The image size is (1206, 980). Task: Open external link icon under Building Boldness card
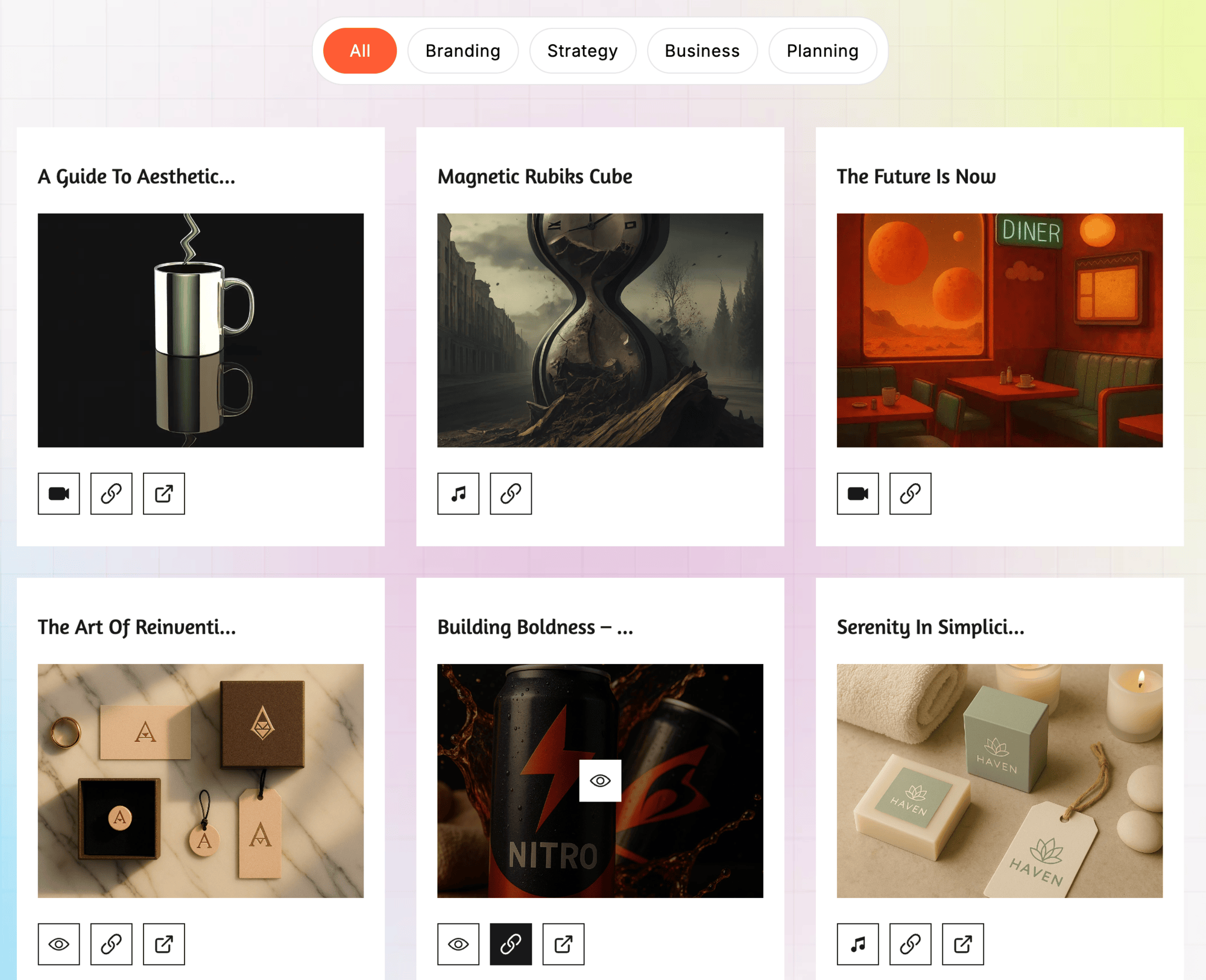[x=563, y=944]
